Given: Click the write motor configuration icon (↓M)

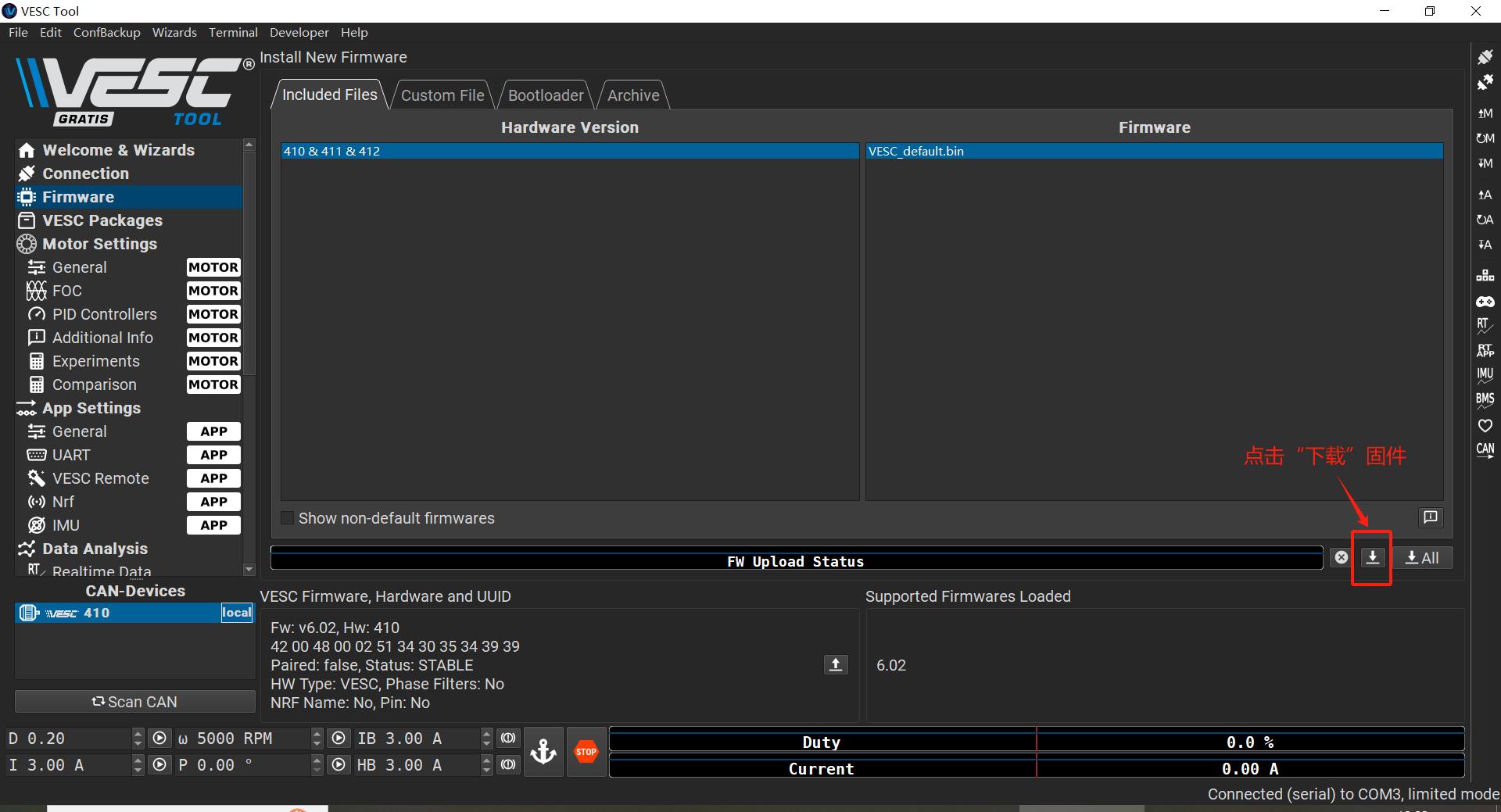Looking at the screenshot, I should pyautogui.click(x=1485, y=163).
